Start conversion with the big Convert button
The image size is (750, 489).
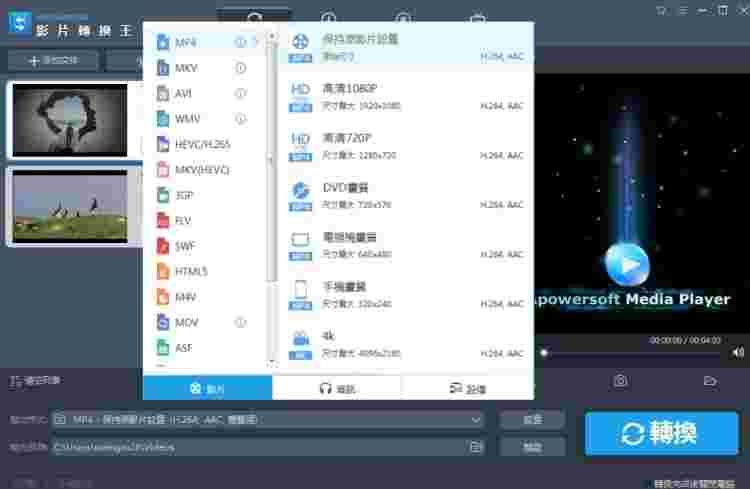click(661, 433)
